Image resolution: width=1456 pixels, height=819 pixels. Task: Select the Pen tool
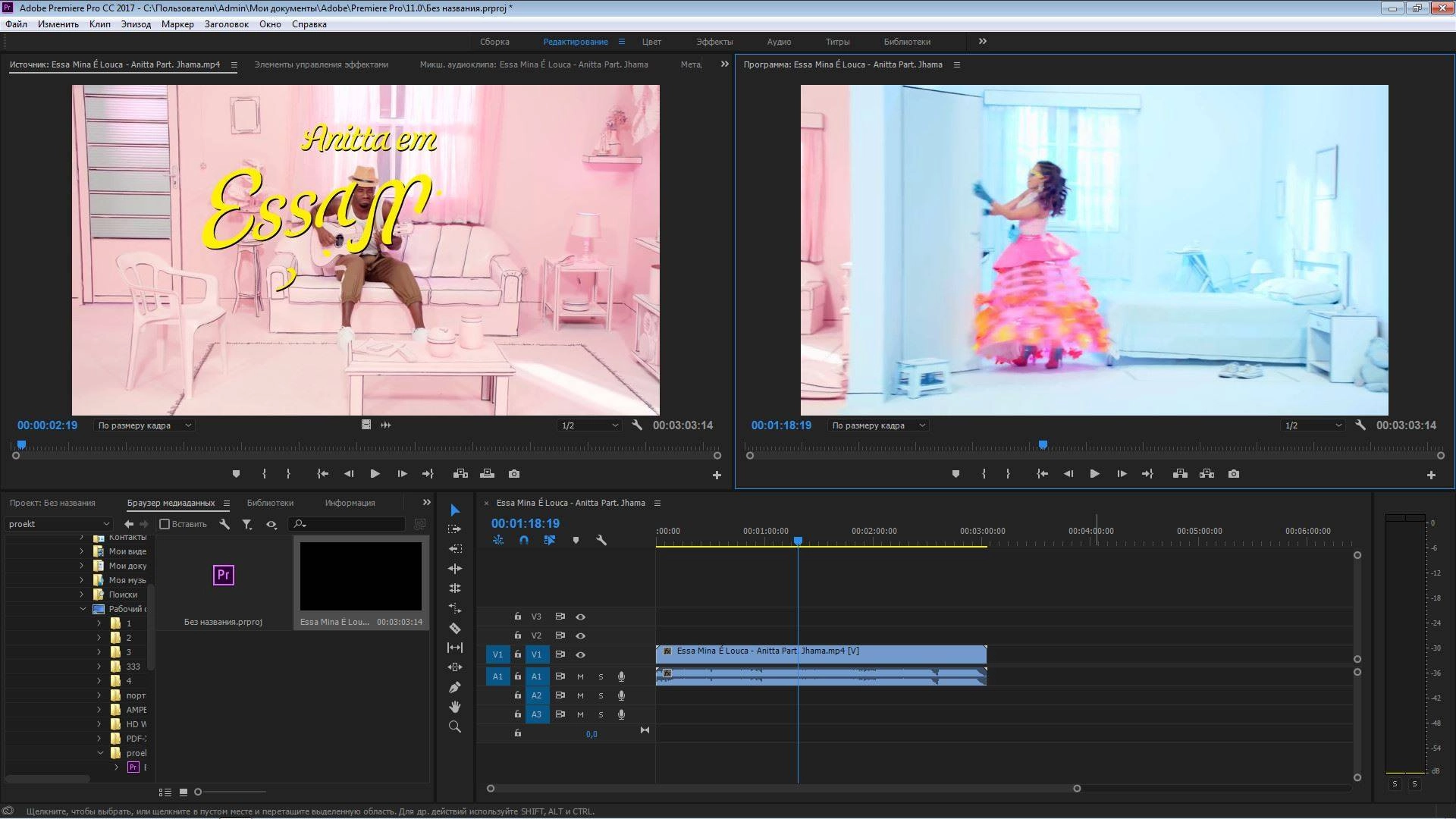[455, 687]
